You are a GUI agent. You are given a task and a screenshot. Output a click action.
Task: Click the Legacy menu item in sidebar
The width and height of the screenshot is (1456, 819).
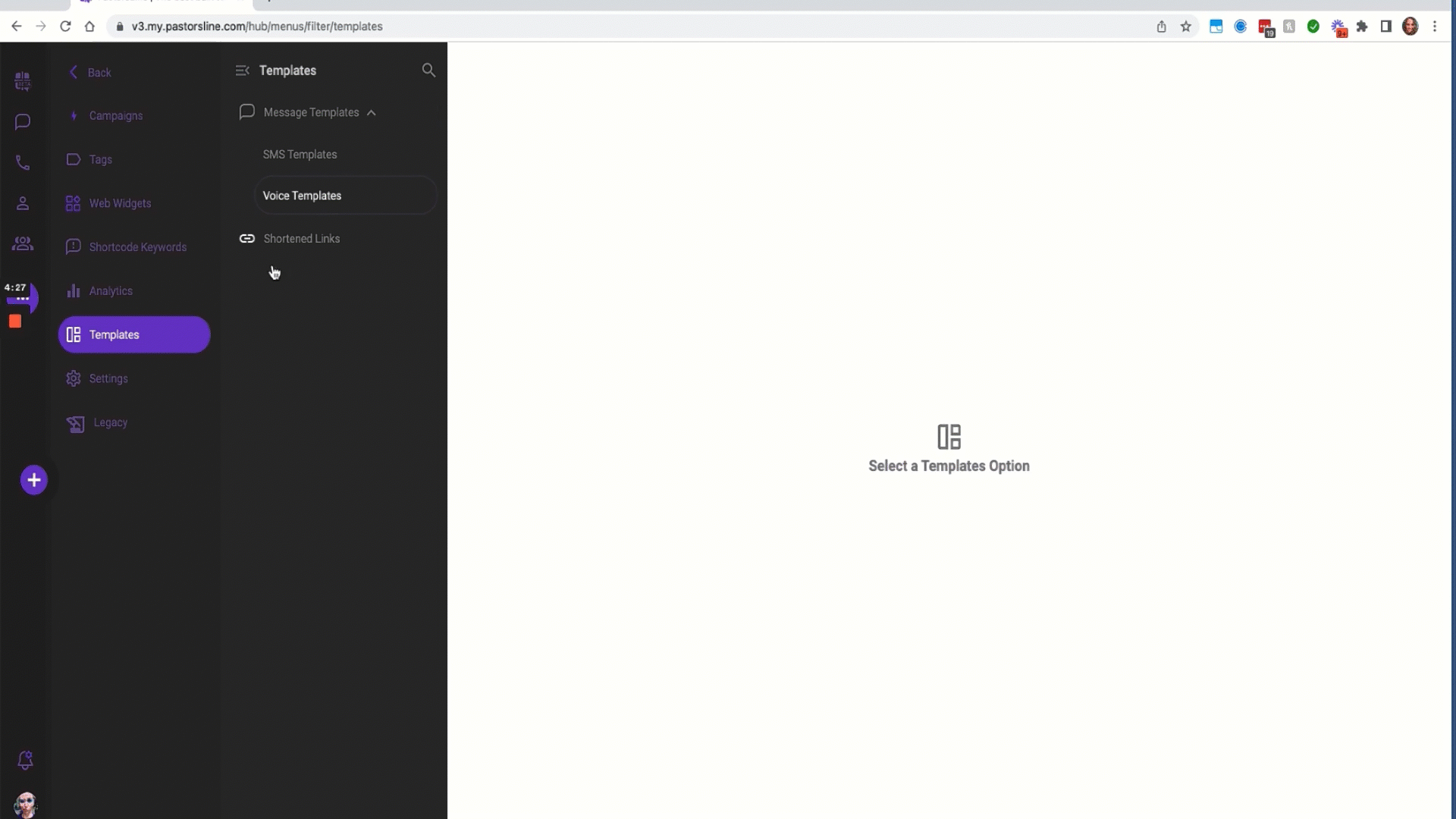click(x=110, y=423)
